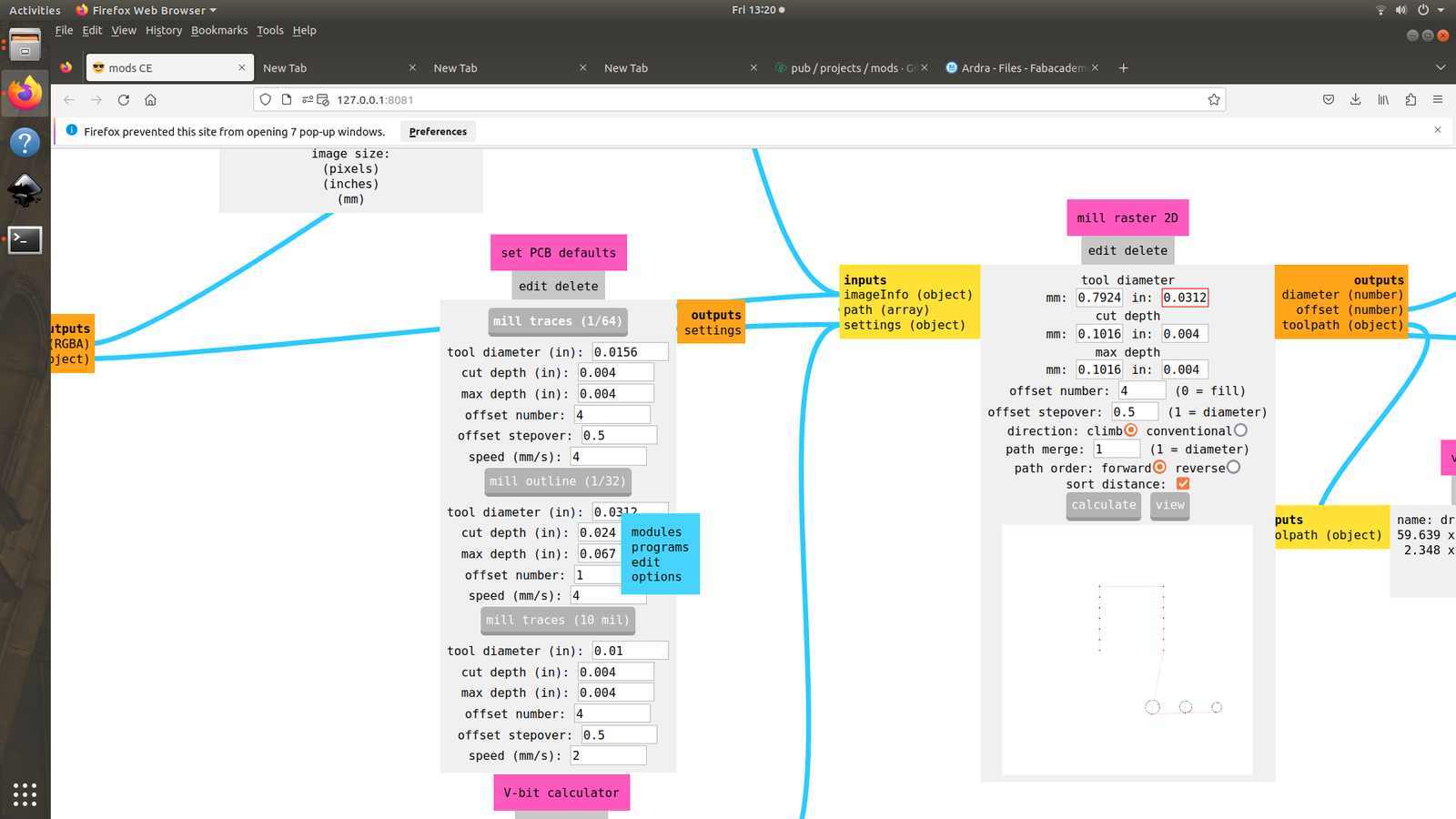
Task: Open Terminal from the dock
Action: tap(25, 240)
